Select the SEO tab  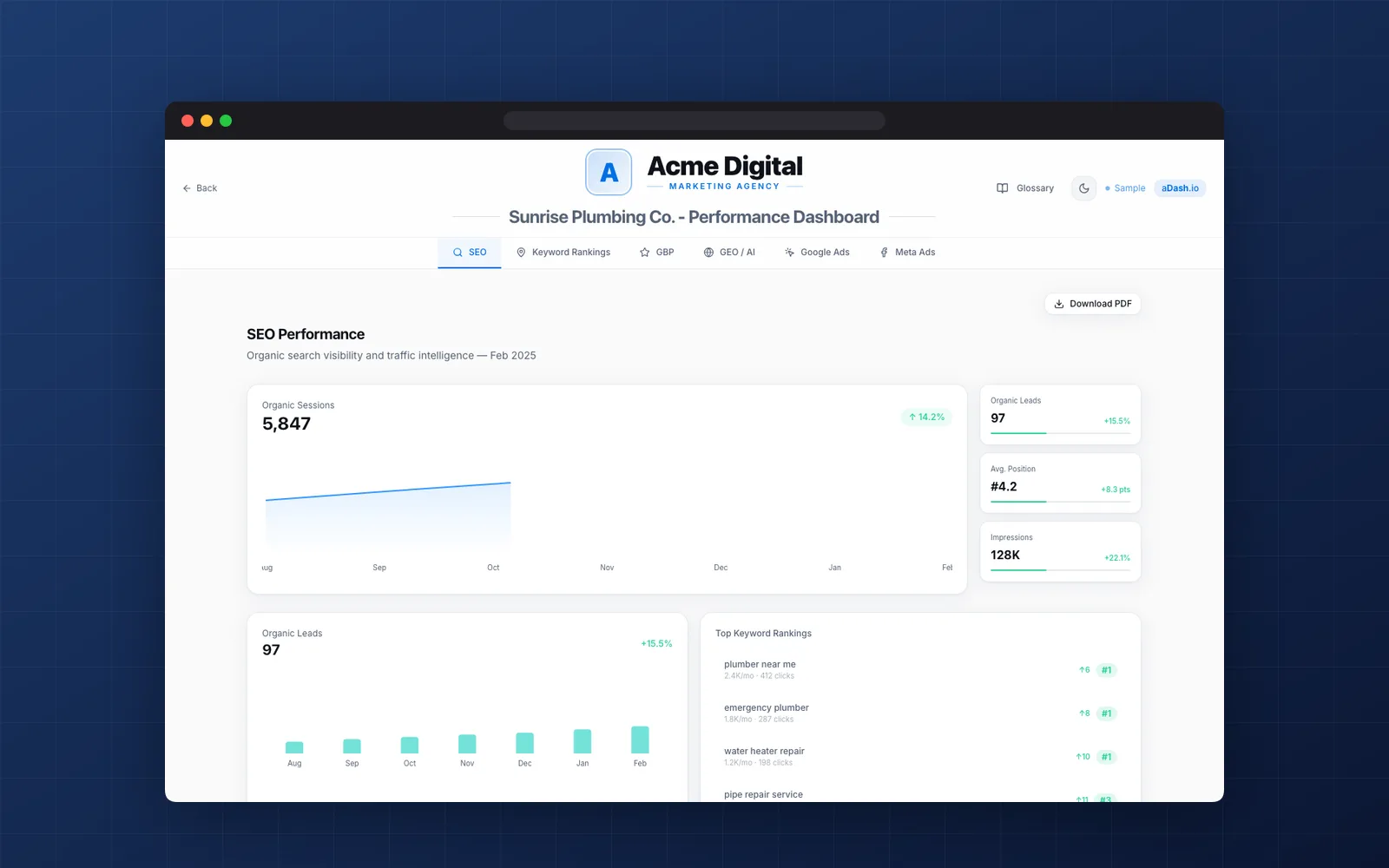(470, 253)
